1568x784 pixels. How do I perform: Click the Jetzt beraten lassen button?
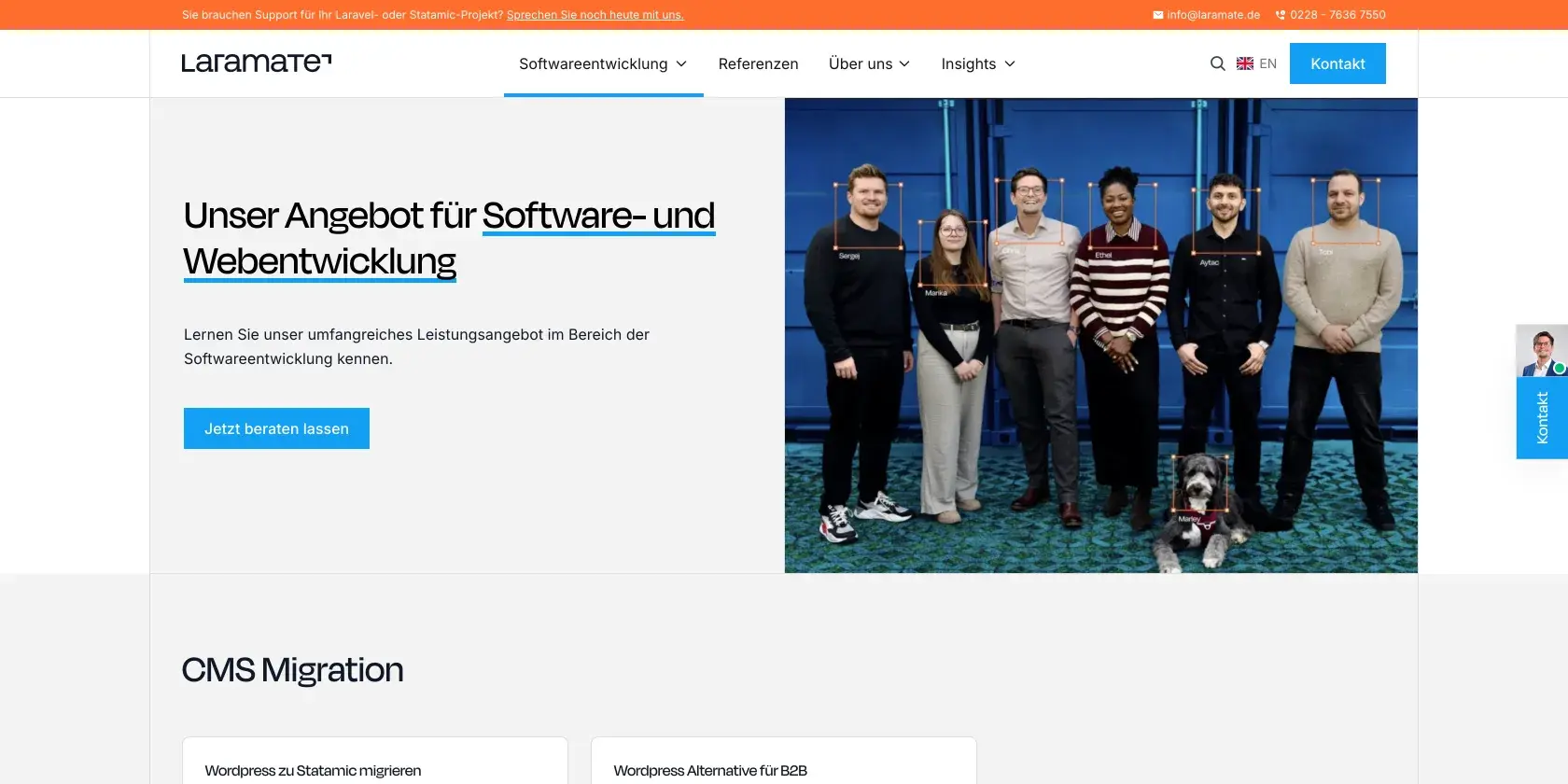point(276,428)
